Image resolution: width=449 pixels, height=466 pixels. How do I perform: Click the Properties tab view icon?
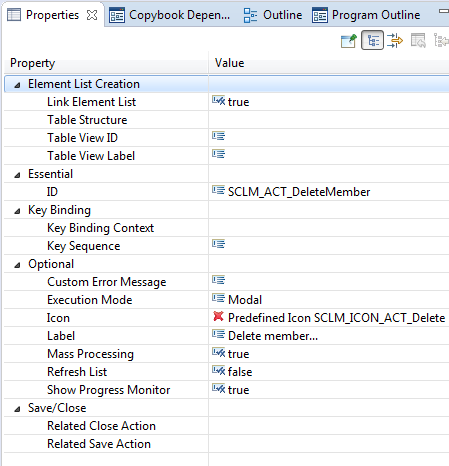(14, 15)
